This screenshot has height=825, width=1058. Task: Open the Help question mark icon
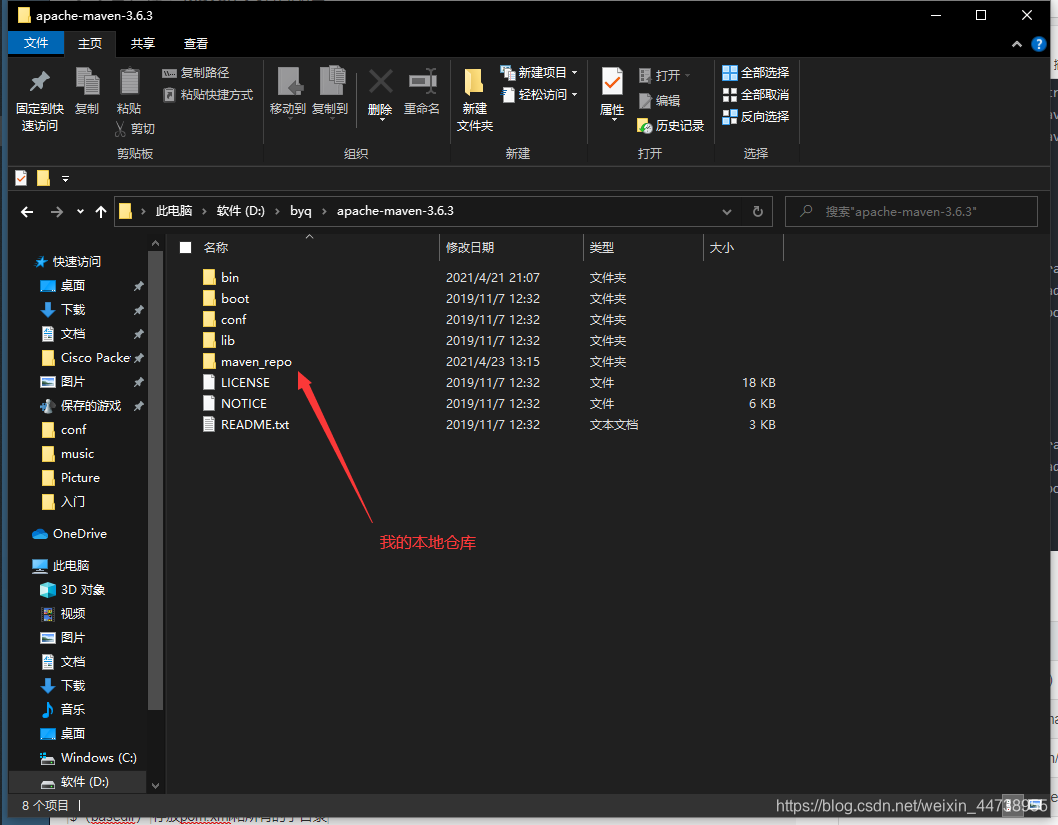coord(1038,44)
